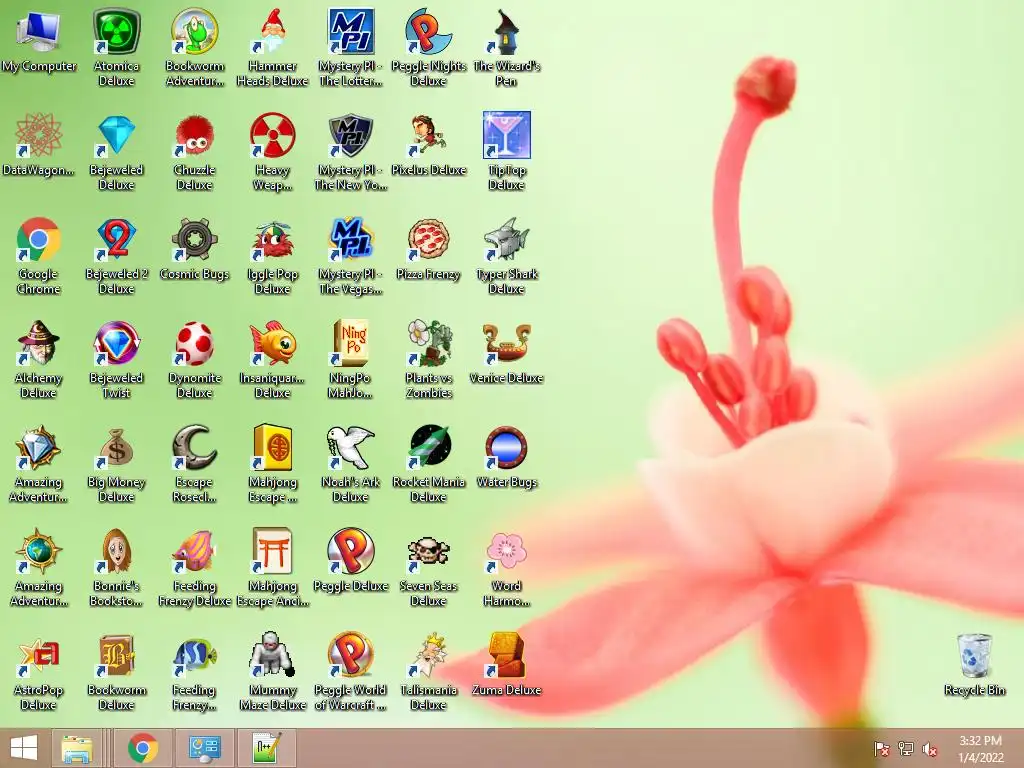The image size is (1024, 768).
Task: Open Pixelus Deluxe icon
Action: 428,135
